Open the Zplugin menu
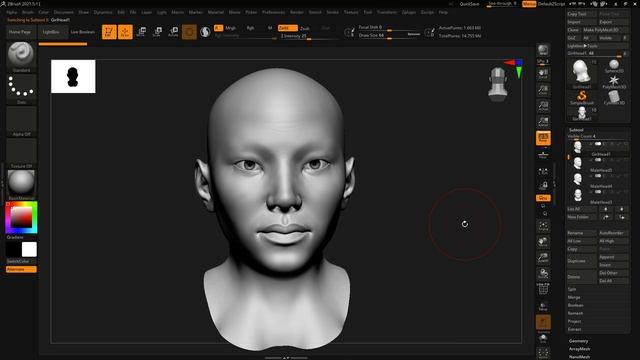The height and width of the screenshot is (360, 640). point(409,12)
